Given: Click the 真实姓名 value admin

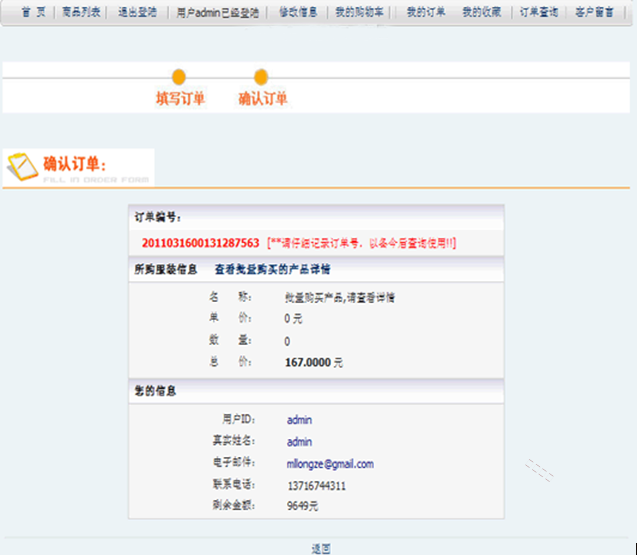Looking at the screenshot, I should [x=299, y=442].
